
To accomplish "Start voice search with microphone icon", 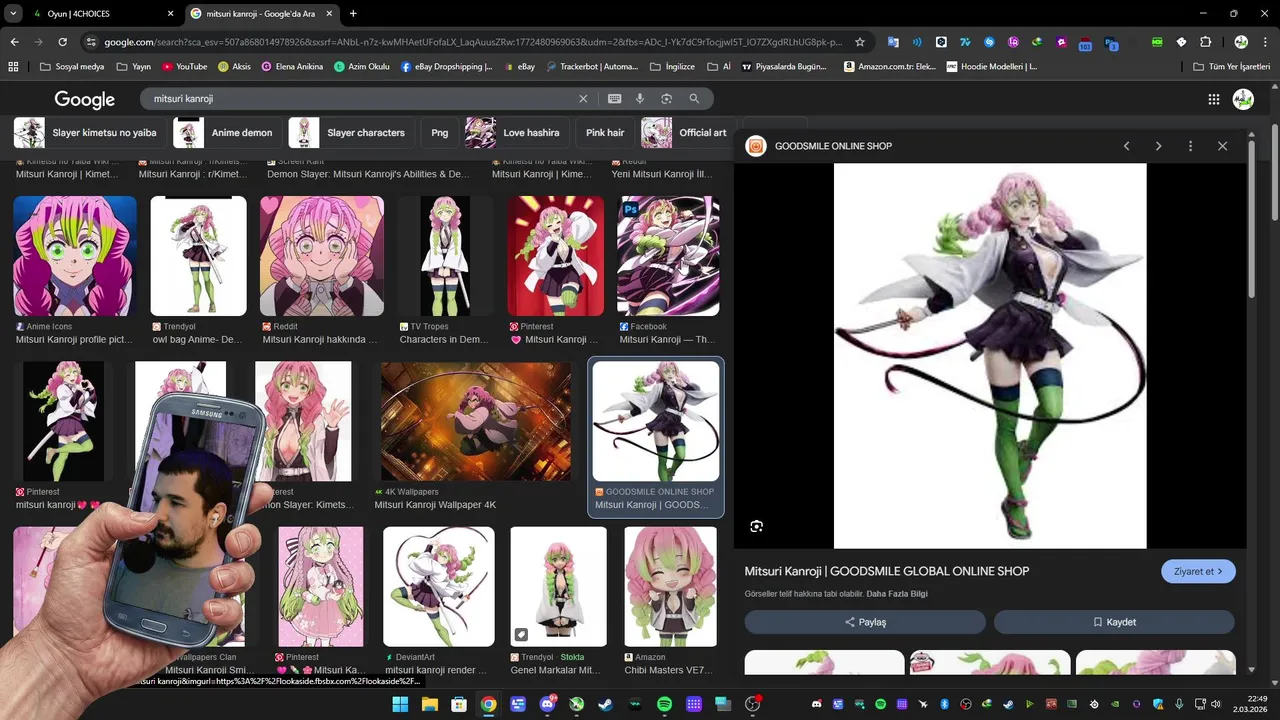I will pyautogui.click(x=640, y=99).
